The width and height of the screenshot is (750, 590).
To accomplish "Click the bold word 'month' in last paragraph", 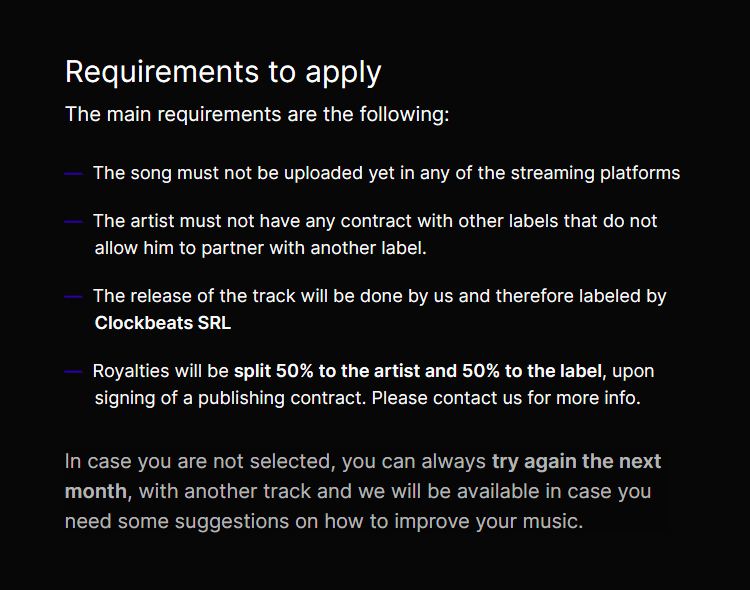I will pyautogui.click(x=96, y=491).
